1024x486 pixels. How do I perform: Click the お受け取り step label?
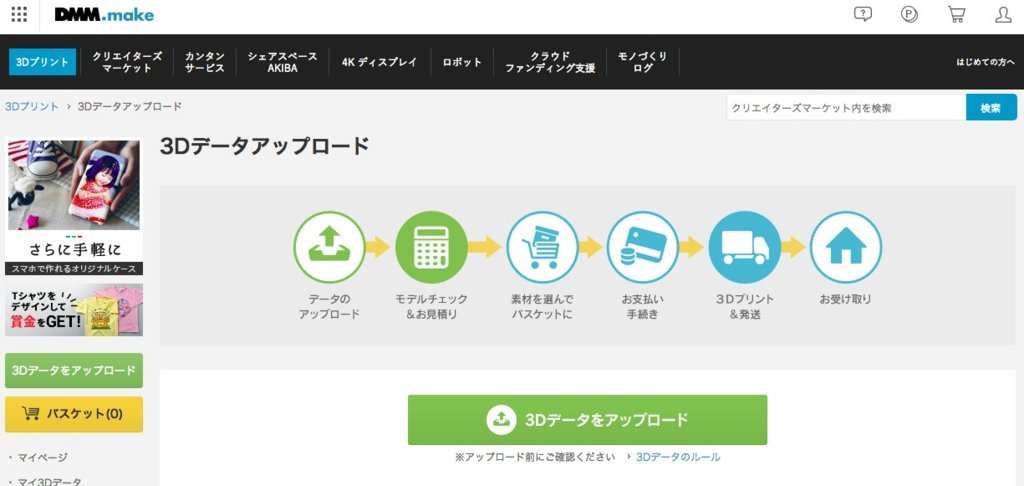click(x=846, y=299)
